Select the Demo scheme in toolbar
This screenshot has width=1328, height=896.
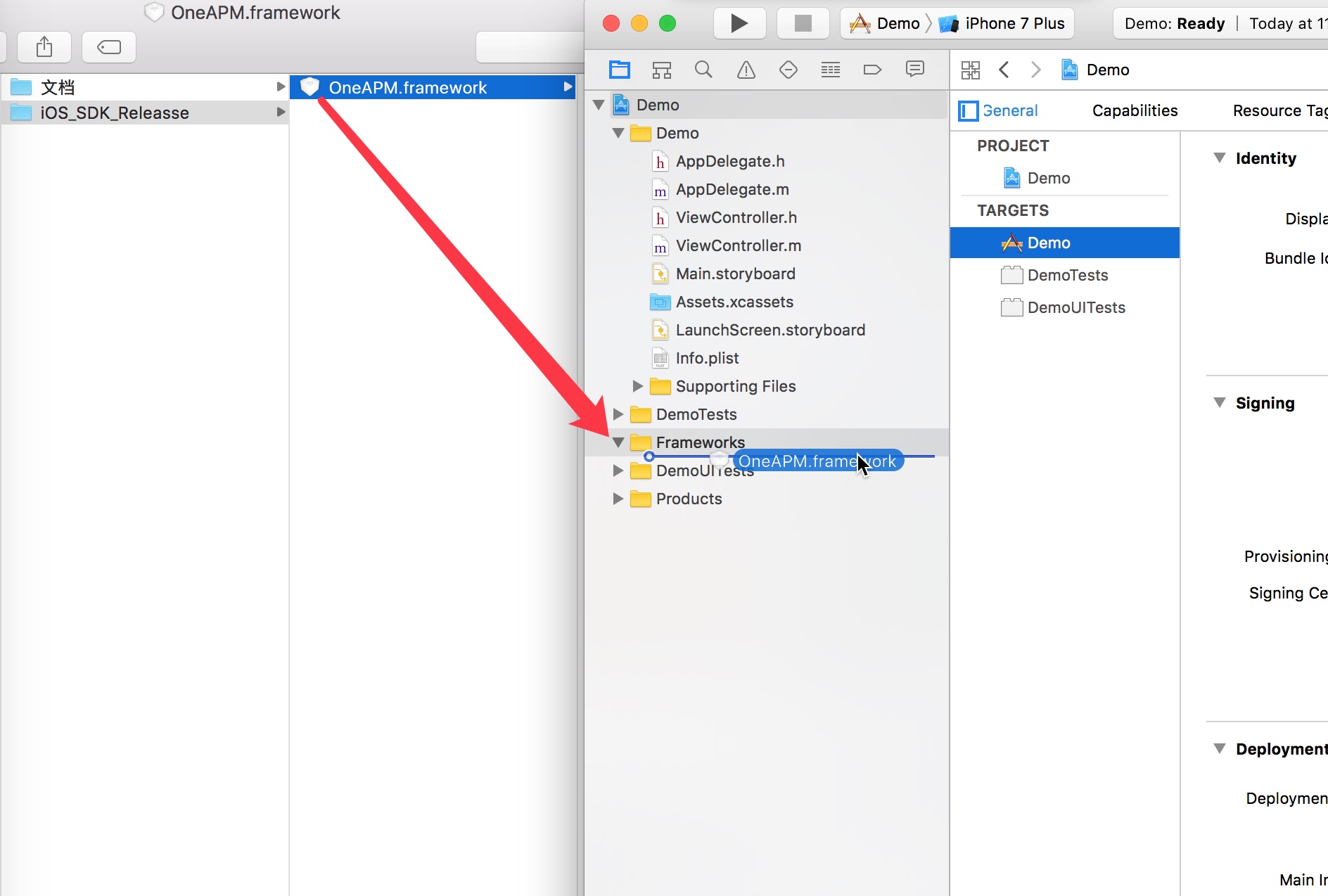click(x=886, y=23)
